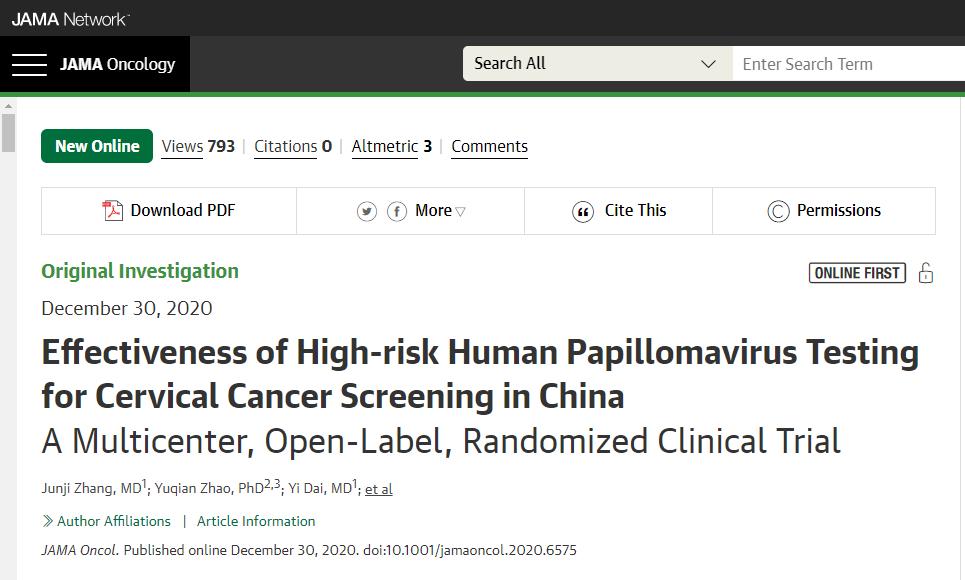Go to JAMA Oncology home
The image size is (965, 580).
[117, 65]
